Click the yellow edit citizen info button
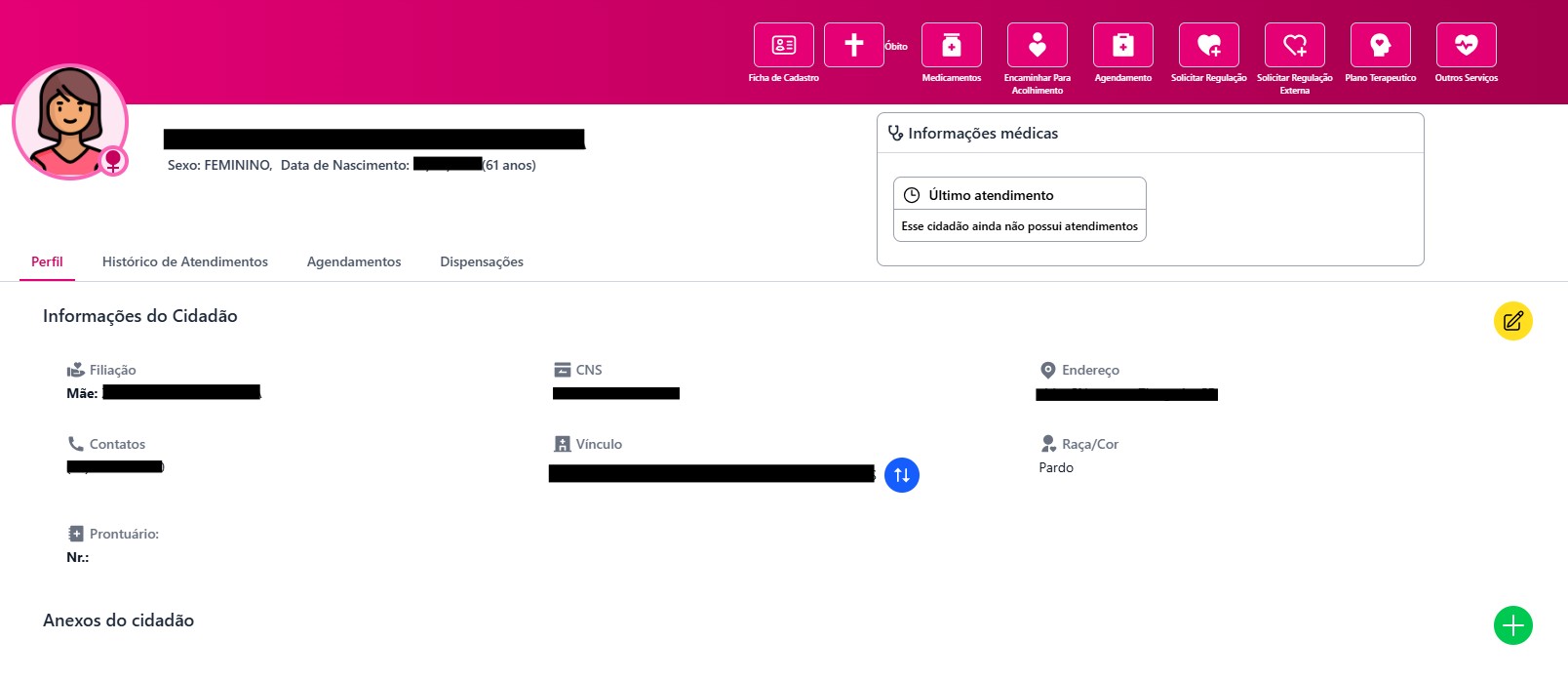Screen dimensions: 1568x680 coord(1513,321)
